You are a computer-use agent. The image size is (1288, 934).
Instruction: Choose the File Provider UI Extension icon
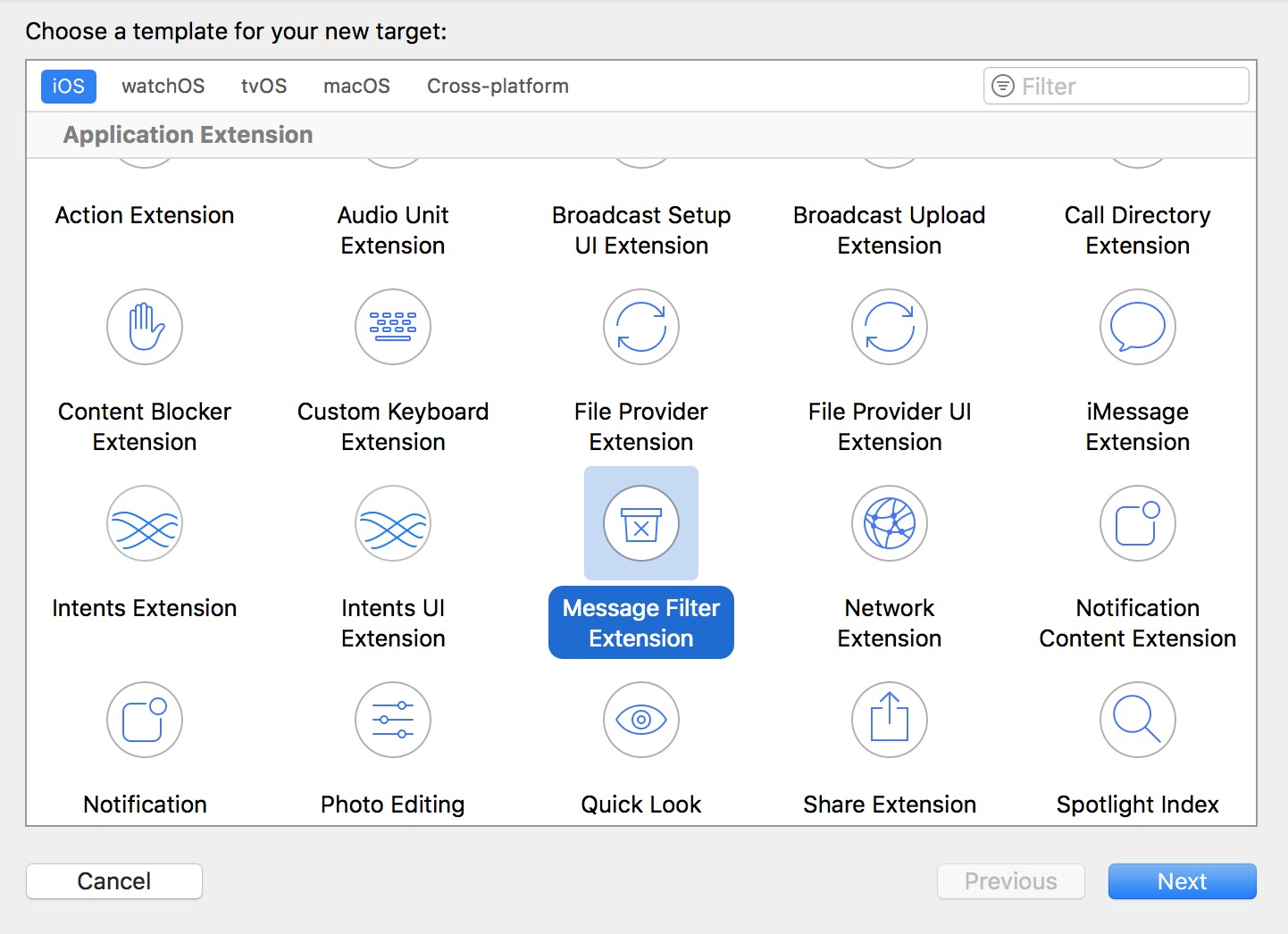point(890,327)
